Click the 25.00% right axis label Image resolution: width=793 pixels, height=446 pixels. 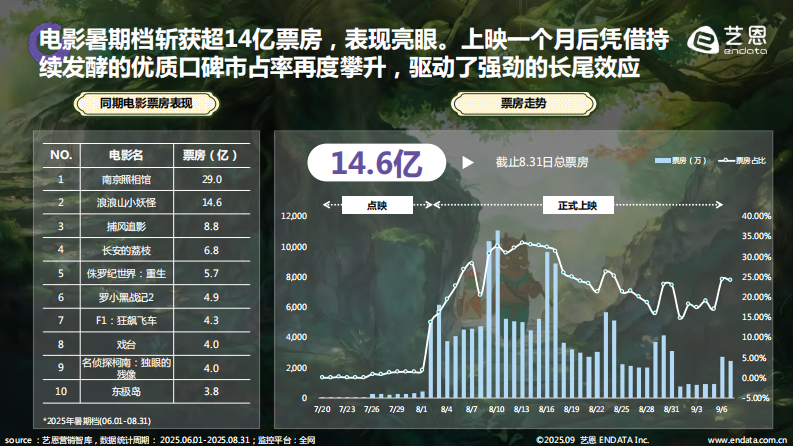coord(757,277)
